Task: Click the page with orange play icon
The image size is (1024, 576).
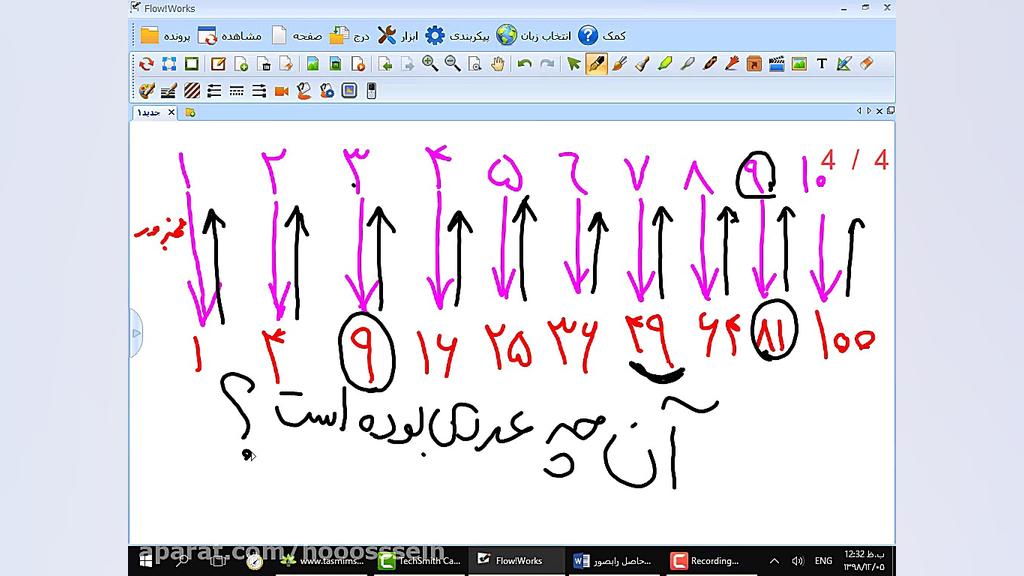Action: 358,64
